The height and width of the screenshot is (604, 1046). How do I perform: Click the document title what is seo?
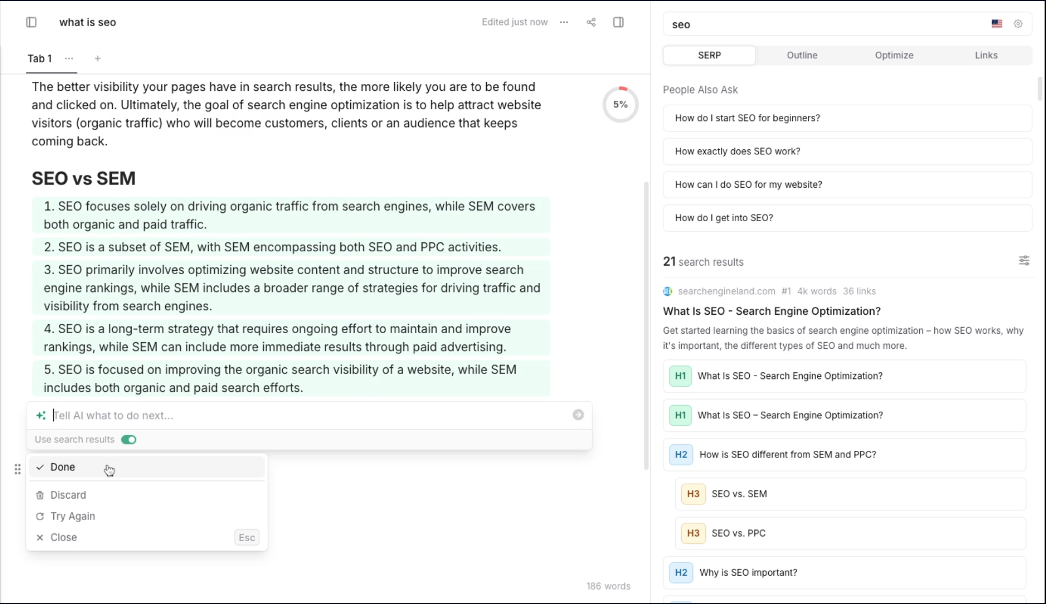click(87, 22)
